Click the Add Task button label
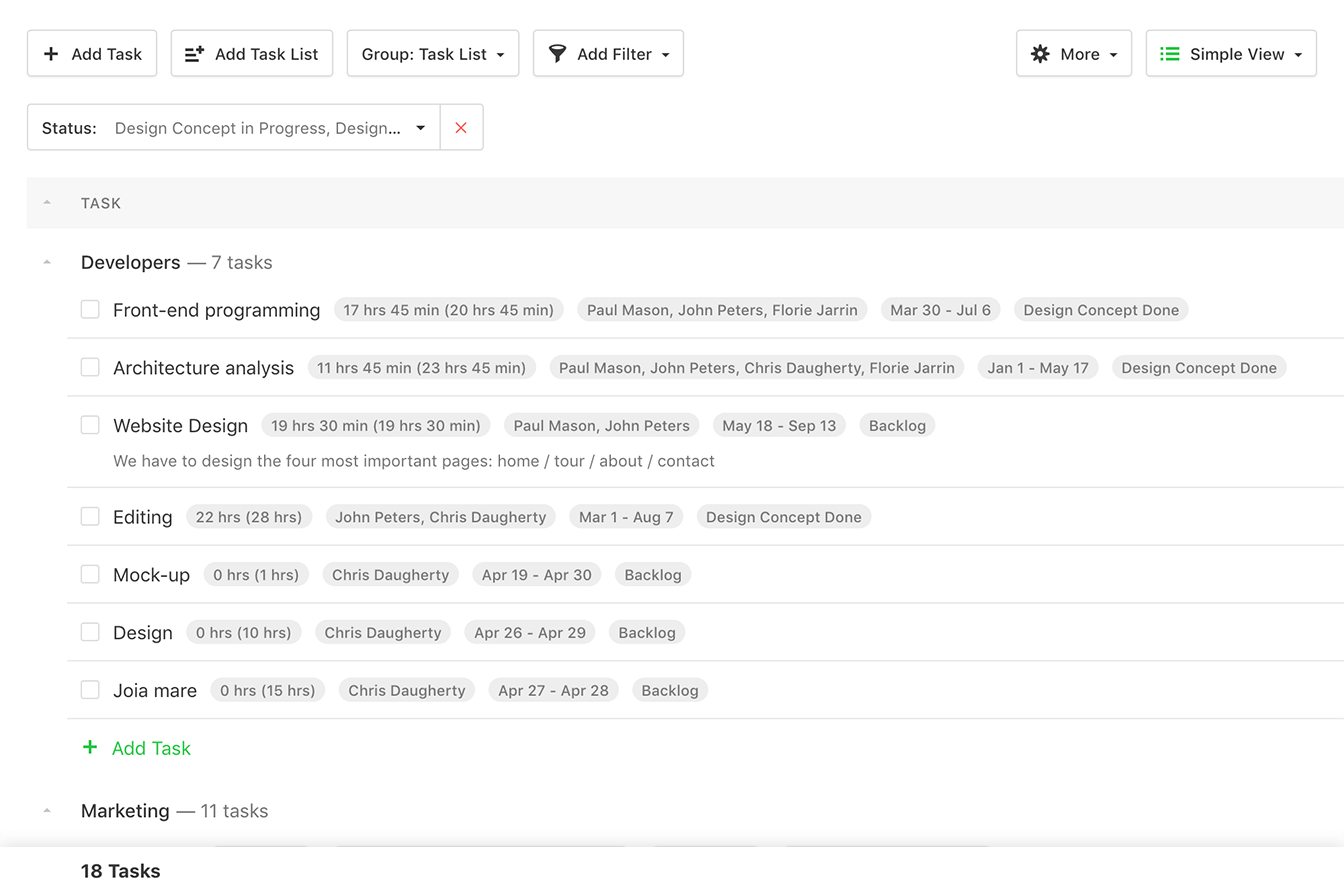This screenshot has width=1344, height=890. pos(107,54)
